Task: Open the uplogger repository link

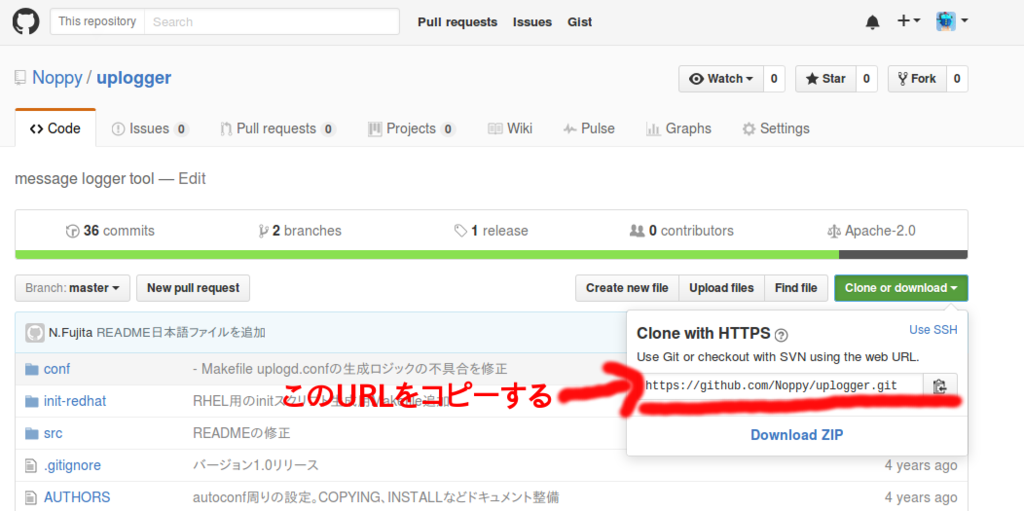Action: [134, 78]
